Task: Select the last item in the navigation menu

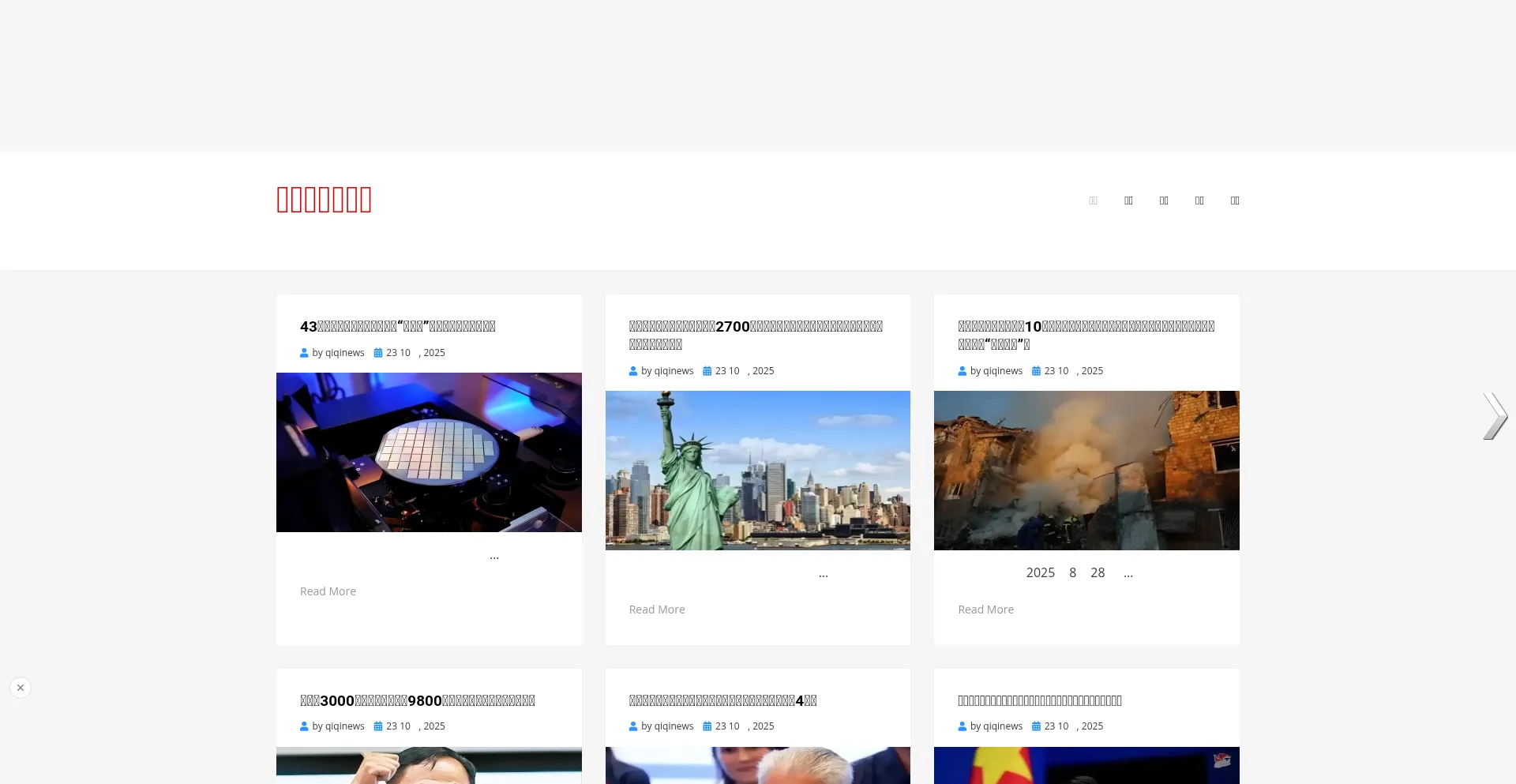Action: (1235, 201)
